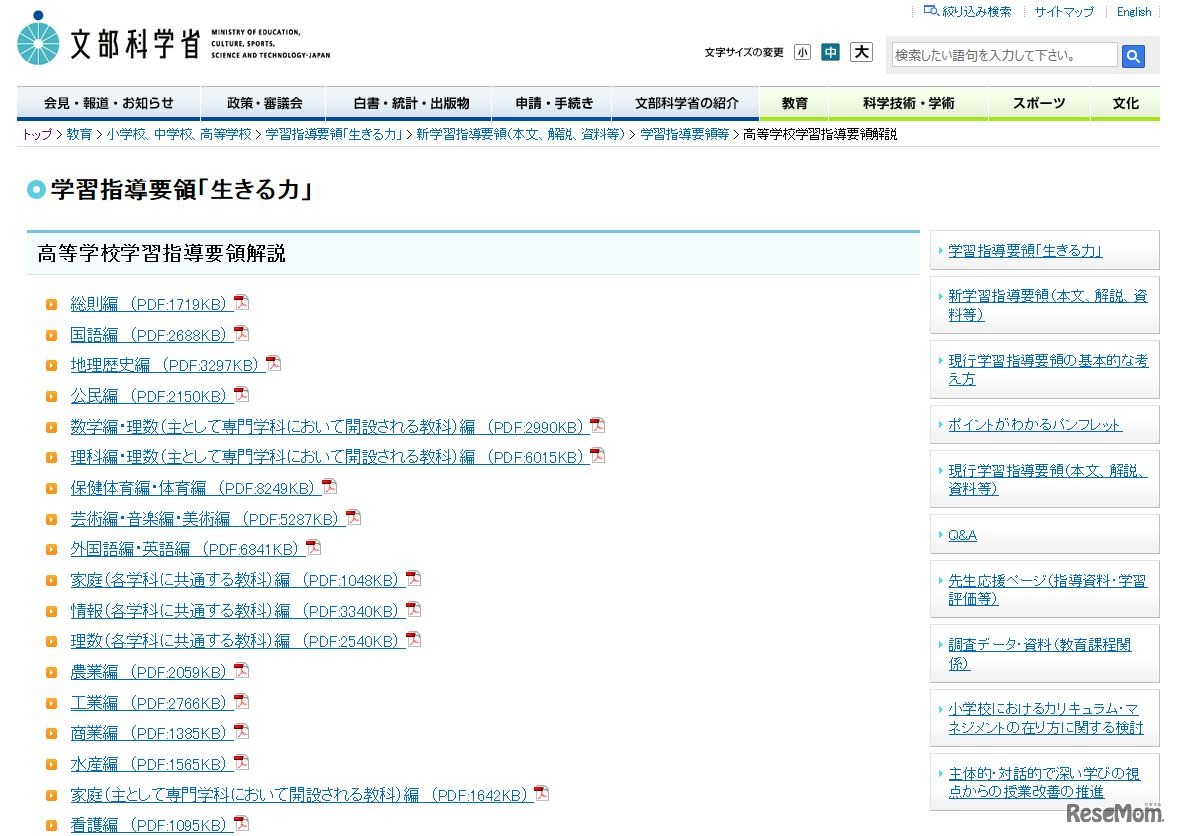Set font size to medium (中)
Screen dimensions: 1177x836
pos(830,53)
